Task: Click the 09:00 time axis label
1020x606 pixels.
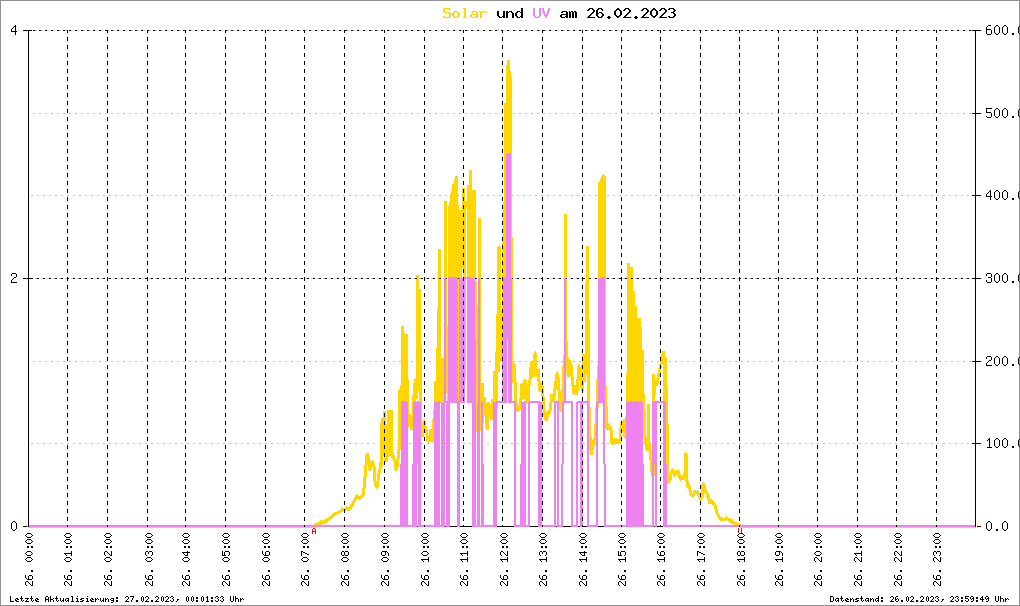Action: pos(385,564)
